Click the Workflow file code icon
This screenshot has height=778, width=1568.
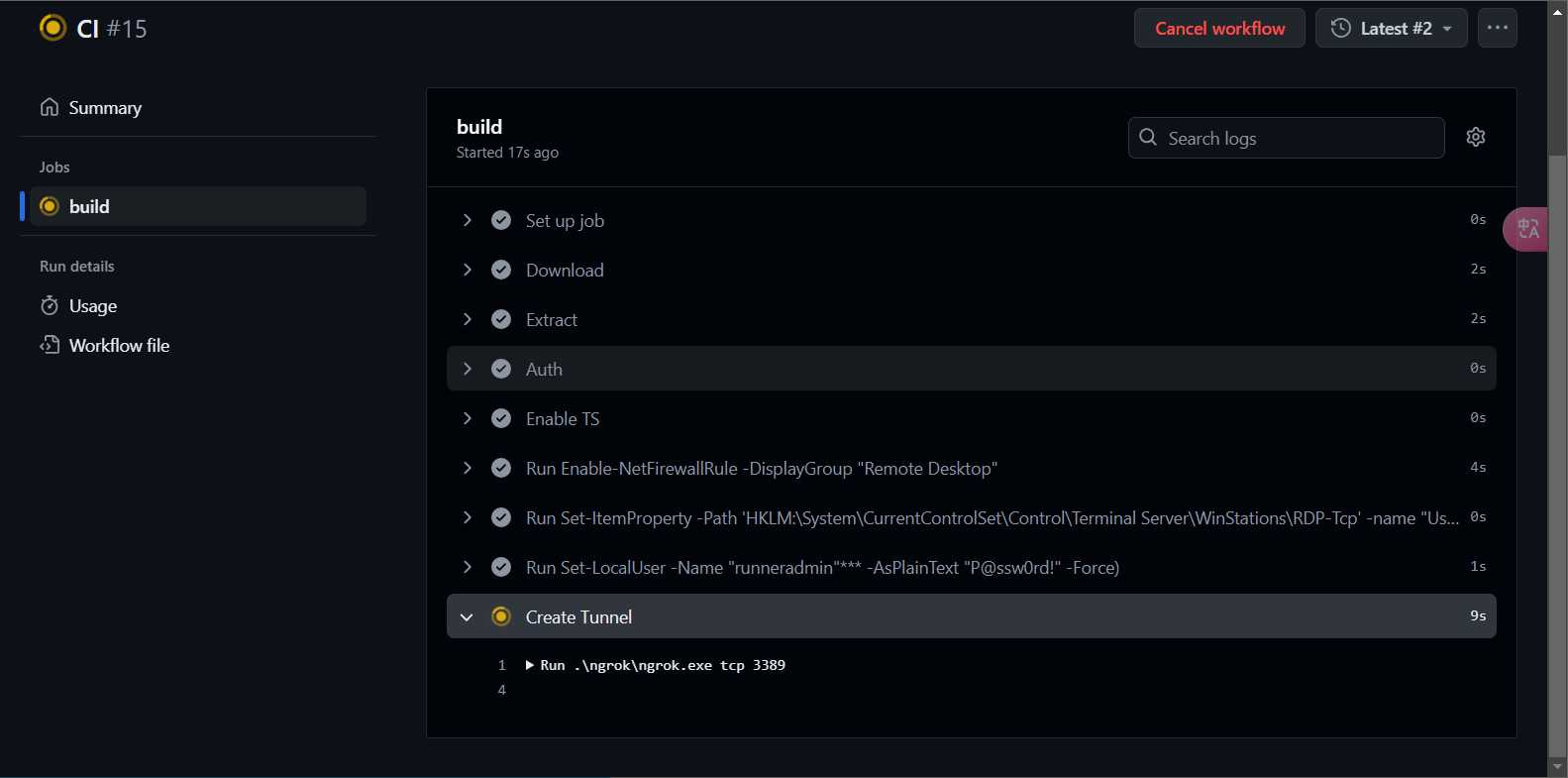coord(50,345)
